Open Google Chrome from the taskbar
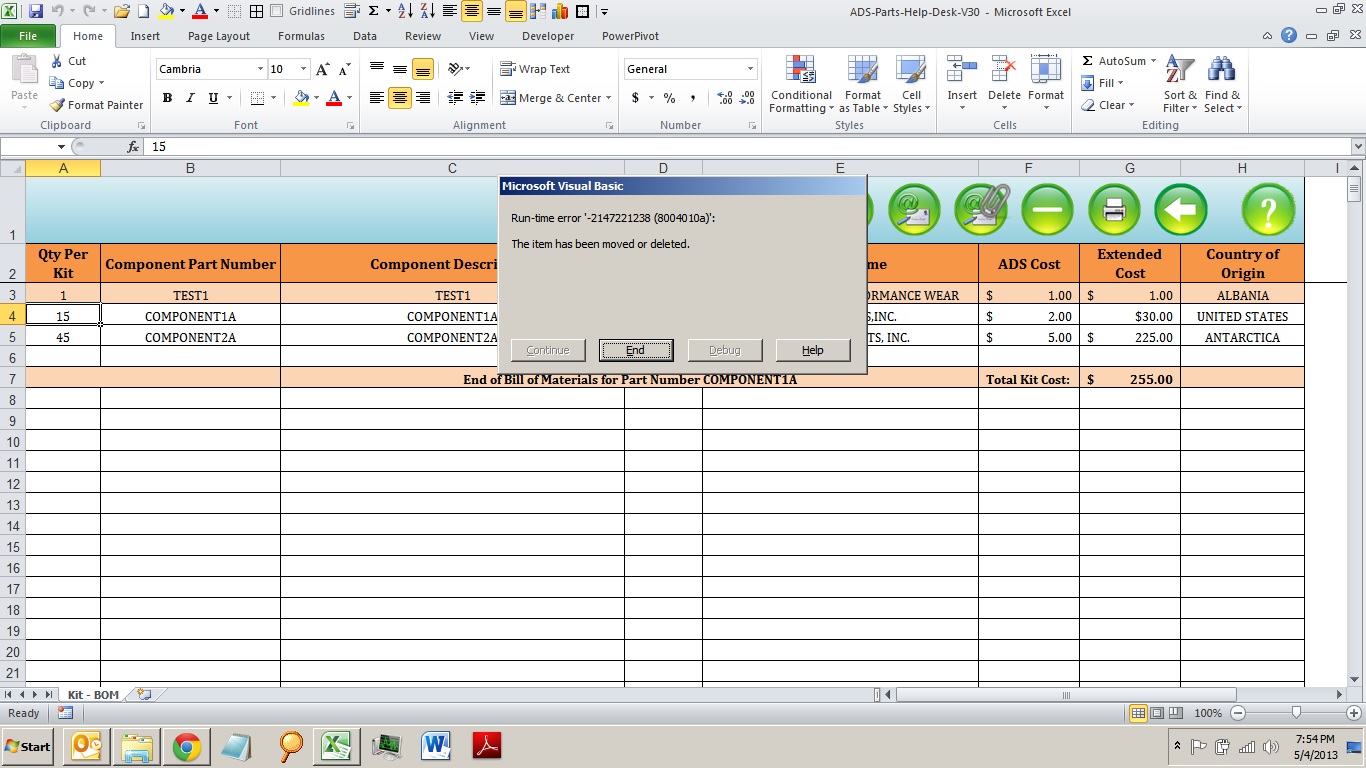This screenshot has height=768, width=1366. point(186,746)
